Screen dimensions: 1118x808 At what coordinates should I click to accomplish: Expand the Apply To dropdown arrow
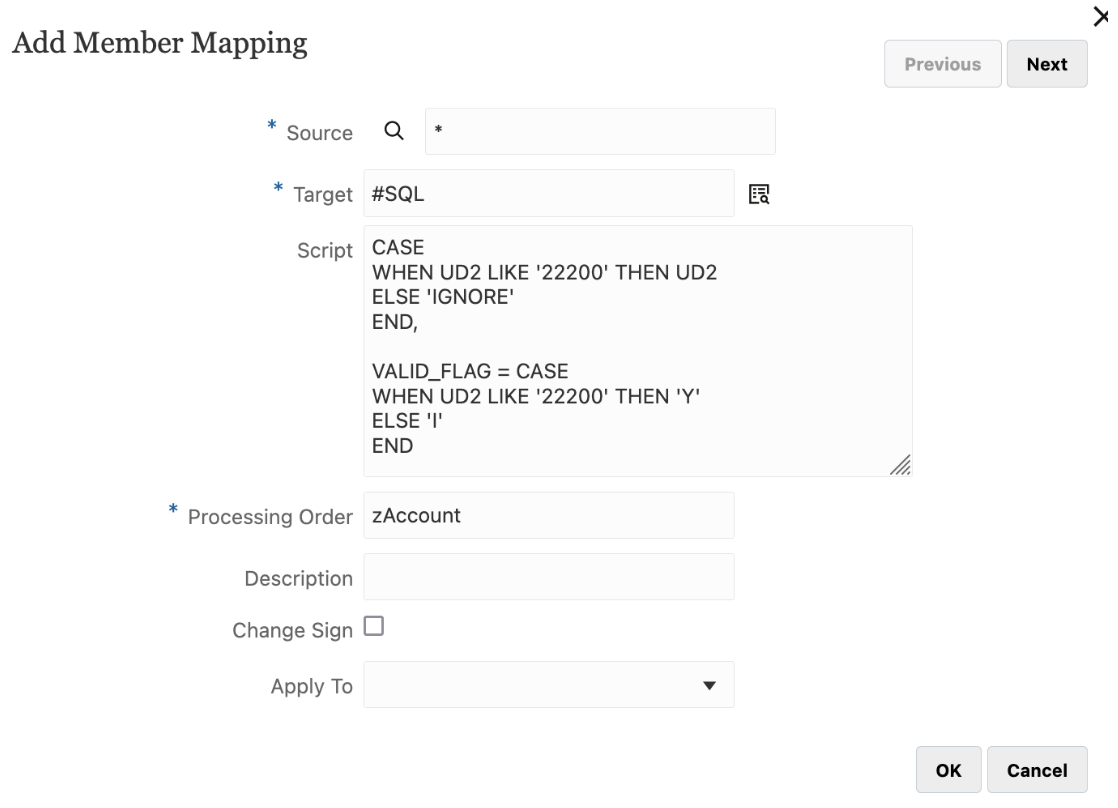pos(709,686)
